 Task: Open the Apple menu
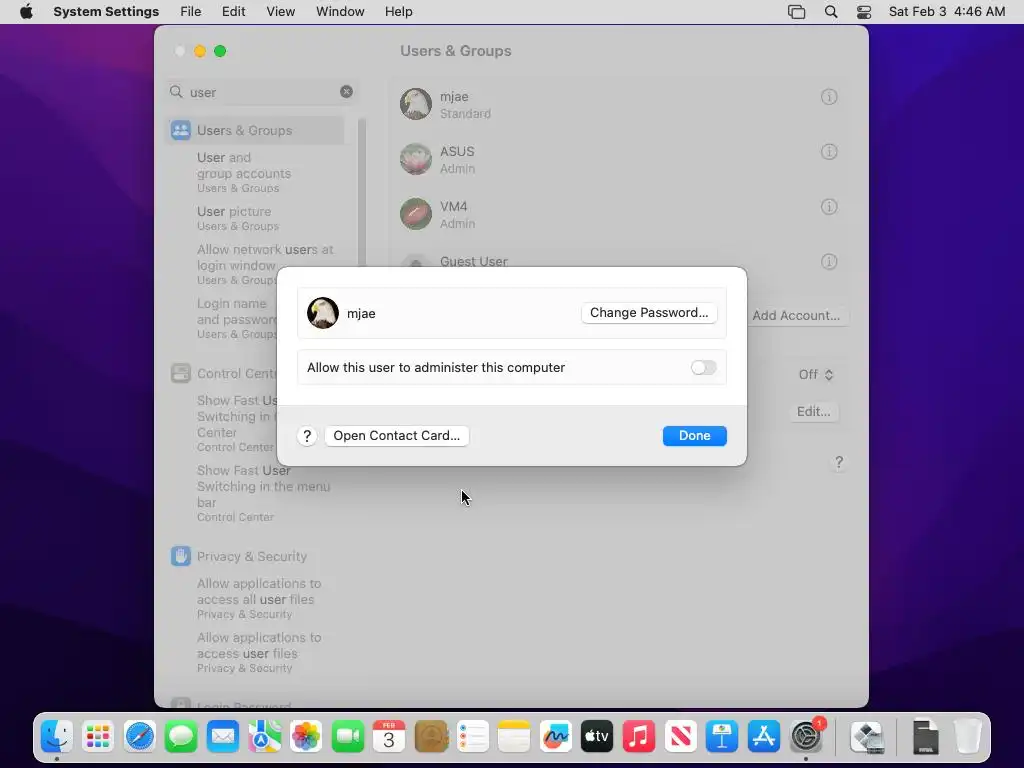[x=26, y=12]
